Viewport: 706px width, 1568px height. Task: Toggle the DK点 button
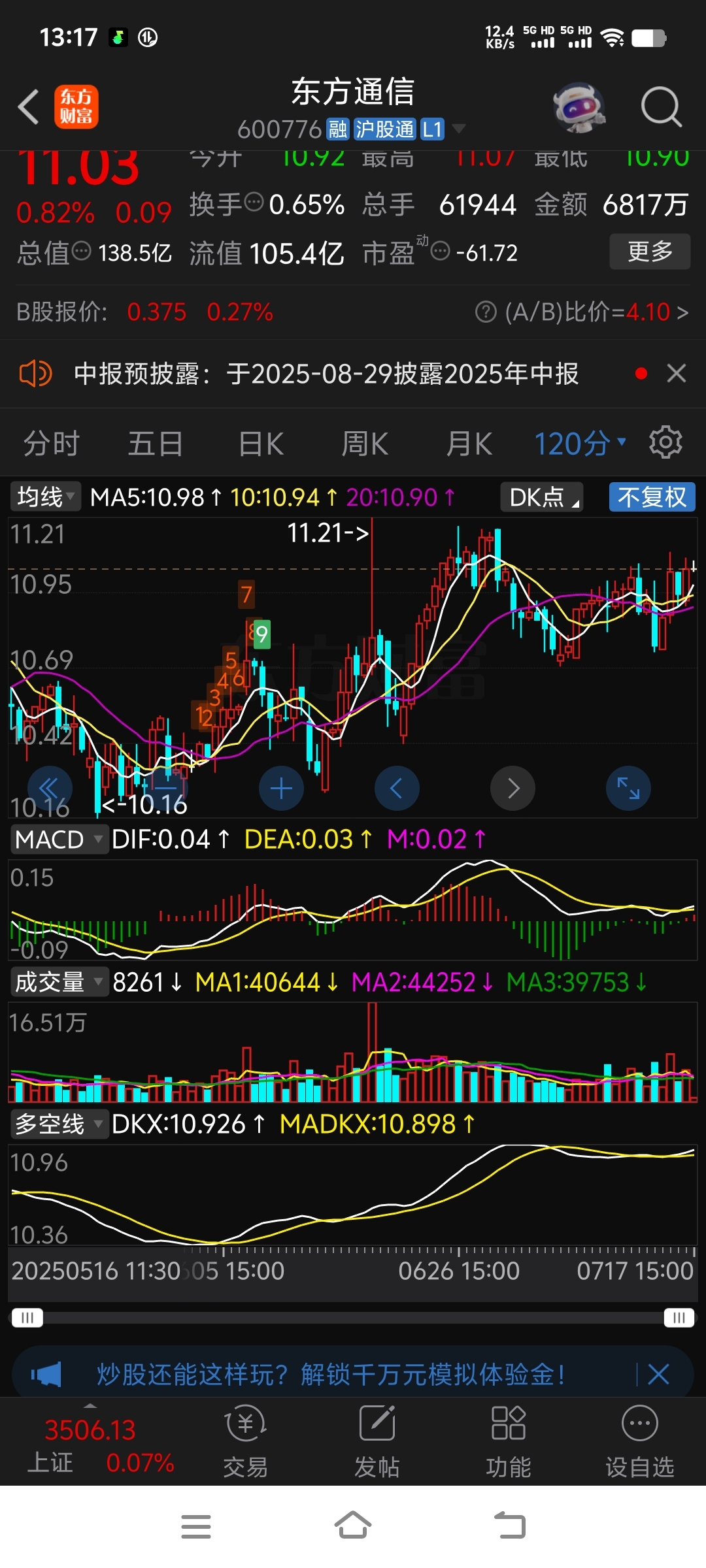click(542, 497)
